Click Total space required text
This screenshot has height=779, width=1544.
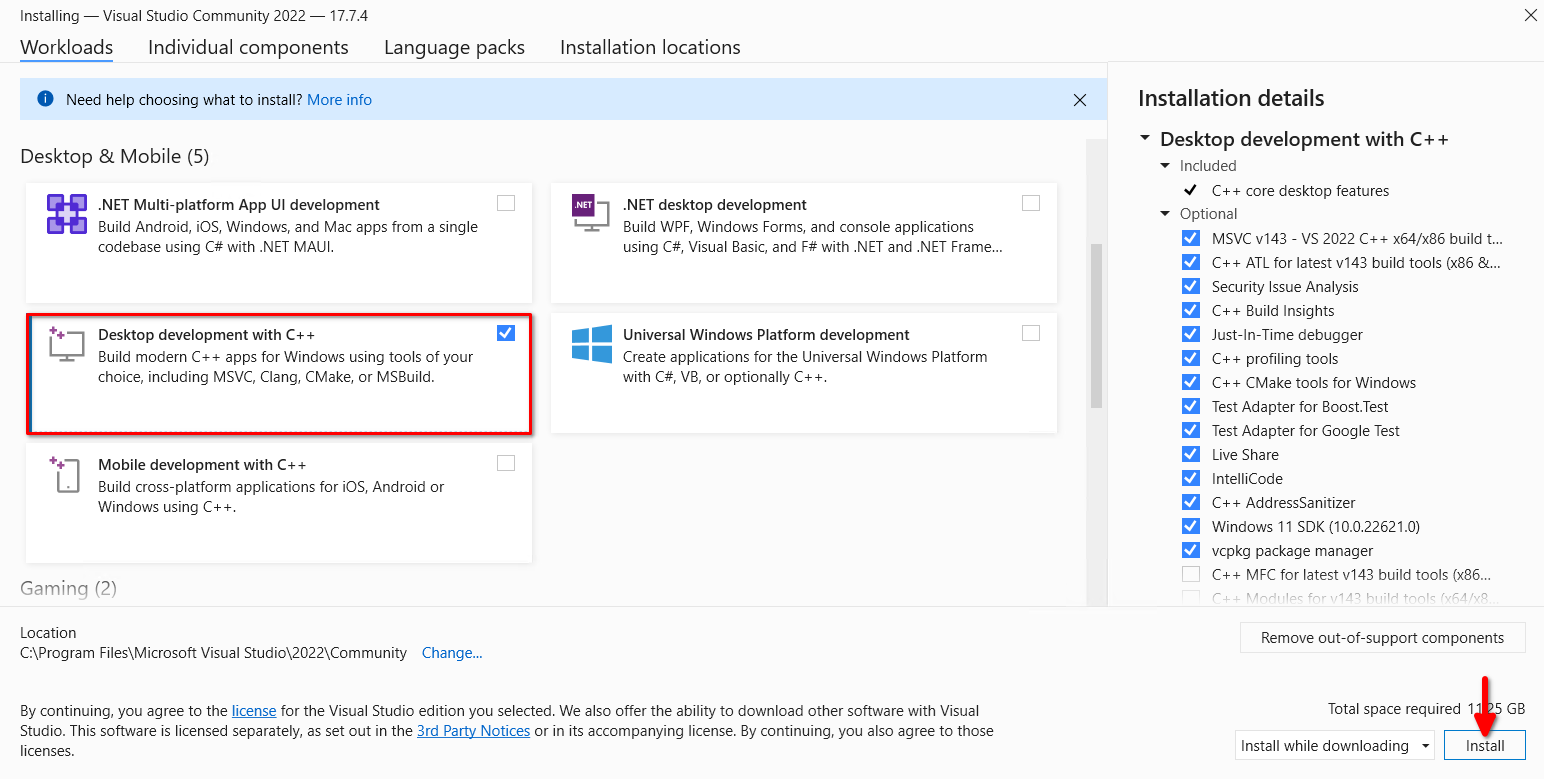click(x=1426, y=708)
